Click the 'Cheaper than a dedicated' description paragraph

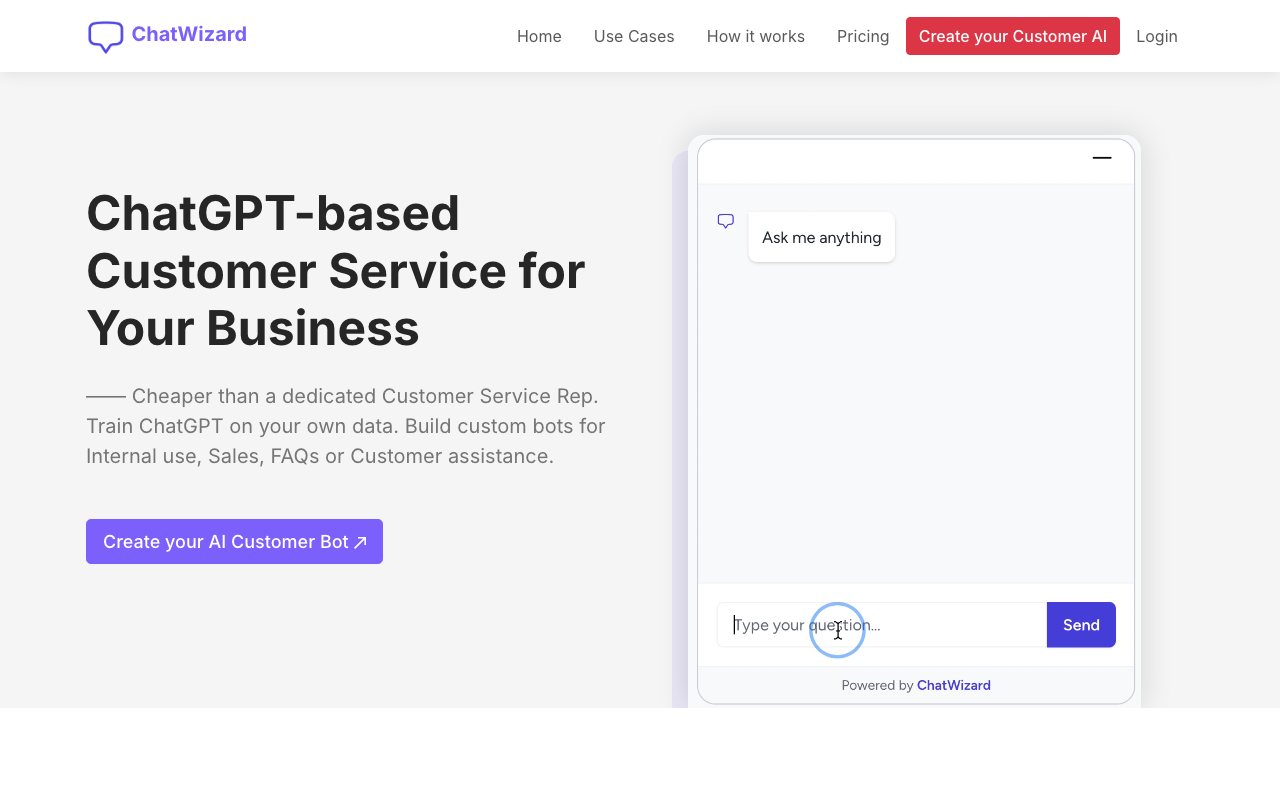coord(346,426)
